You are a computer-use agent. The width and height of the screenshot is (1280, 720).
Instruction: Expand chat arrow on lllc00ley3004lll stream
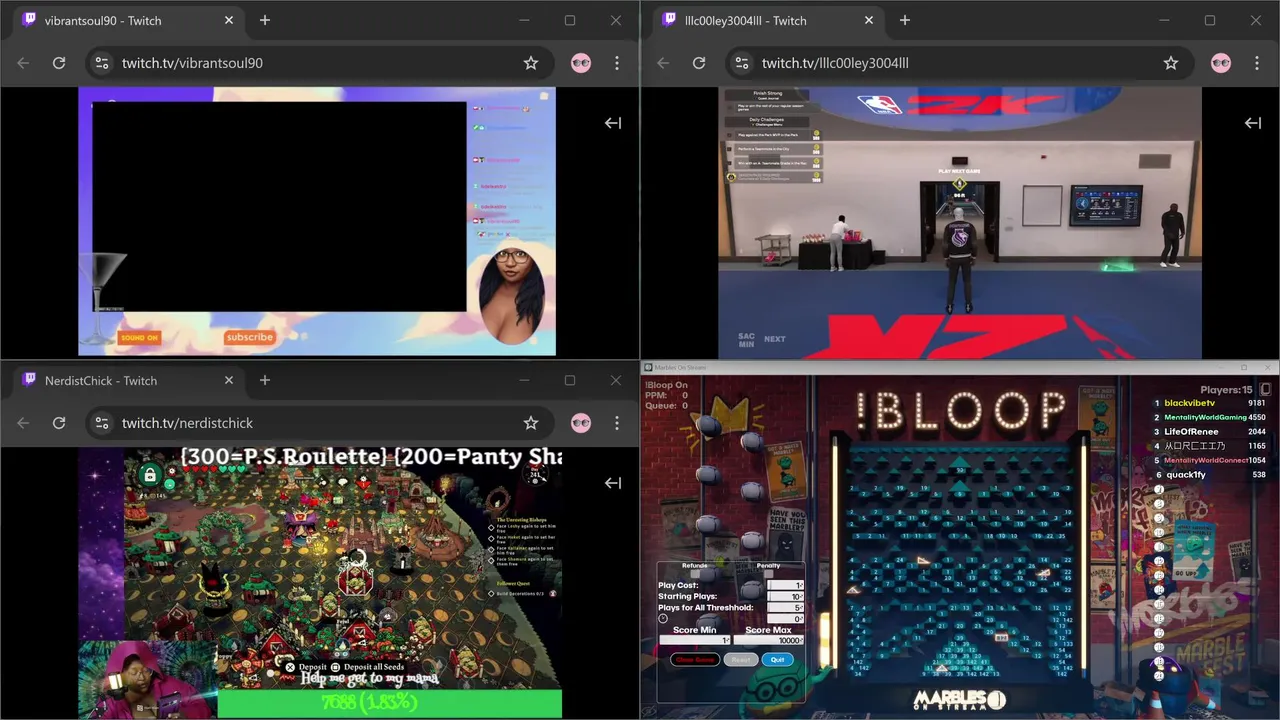click(x=1253, y=123)
